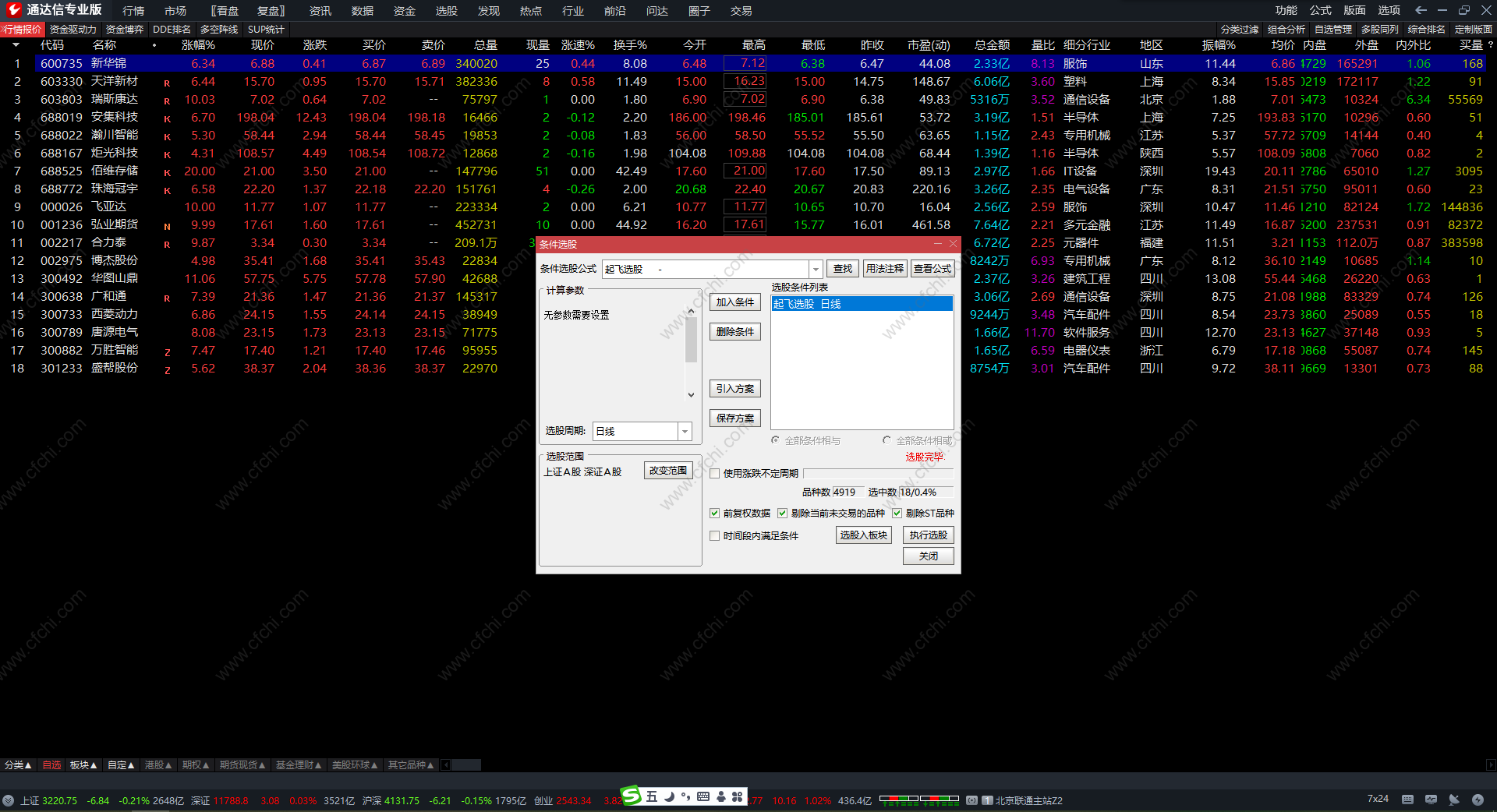Click the 选股入板块 button
This screenshot has width=1497, height=812.
click(x=864, y=535)
